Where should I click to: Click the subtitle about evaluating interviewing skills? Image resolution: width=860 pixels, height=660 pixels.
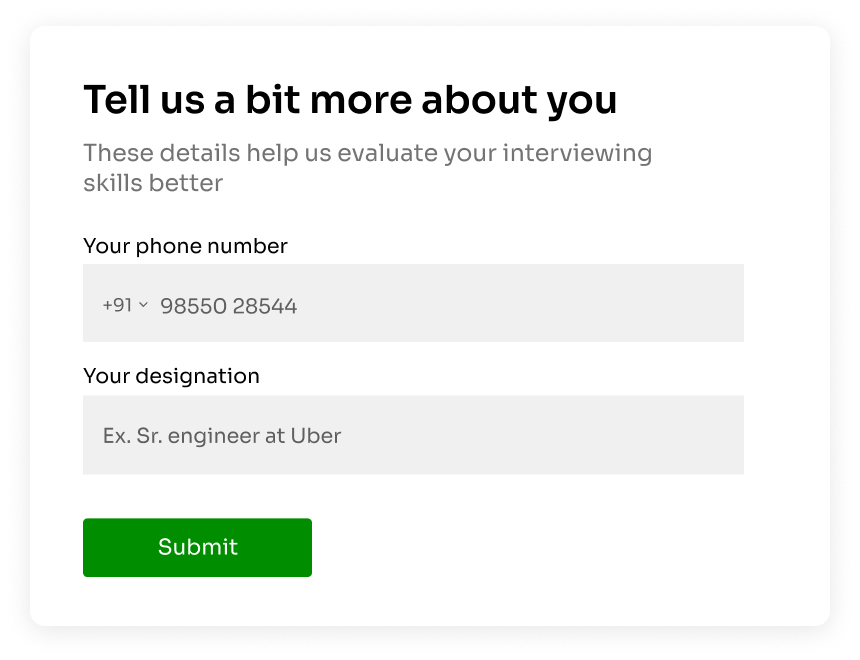(367, 168)
